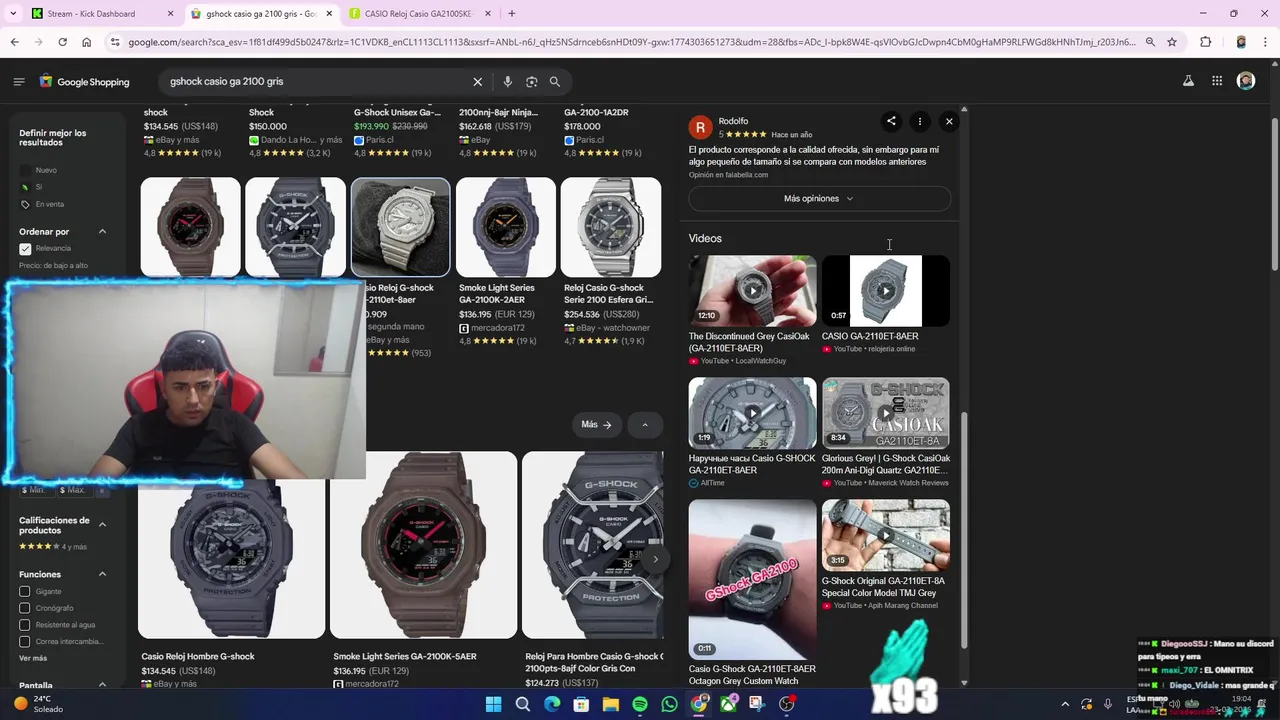The width and height of the screenshot is (1280, 720).
Task: Open Microsoft Store from taskbar
Action: [581, 705]
